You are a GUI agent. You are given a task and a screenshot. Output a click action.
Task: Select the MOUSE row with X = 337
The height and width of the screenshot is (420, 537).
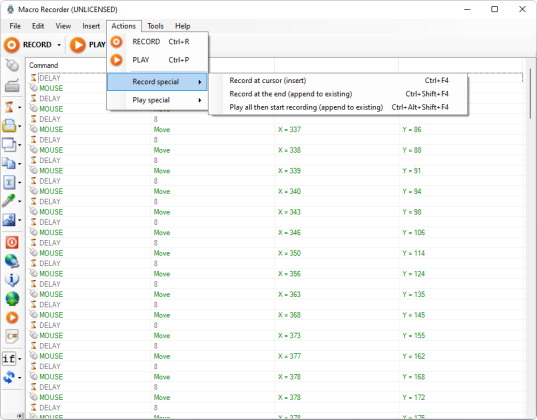[275, 129]
